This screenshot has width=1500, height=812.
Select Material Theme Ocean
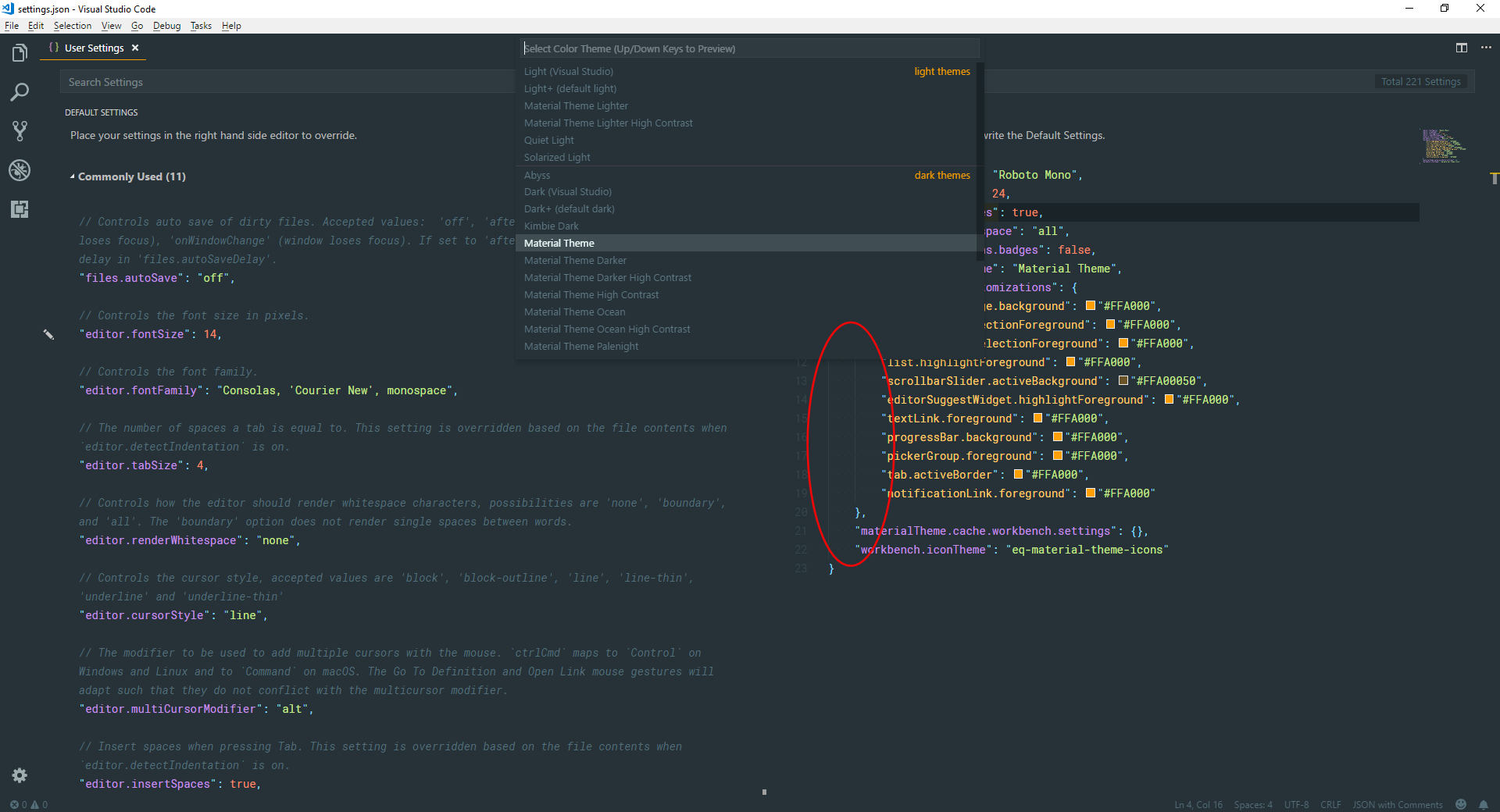point(746,312)
